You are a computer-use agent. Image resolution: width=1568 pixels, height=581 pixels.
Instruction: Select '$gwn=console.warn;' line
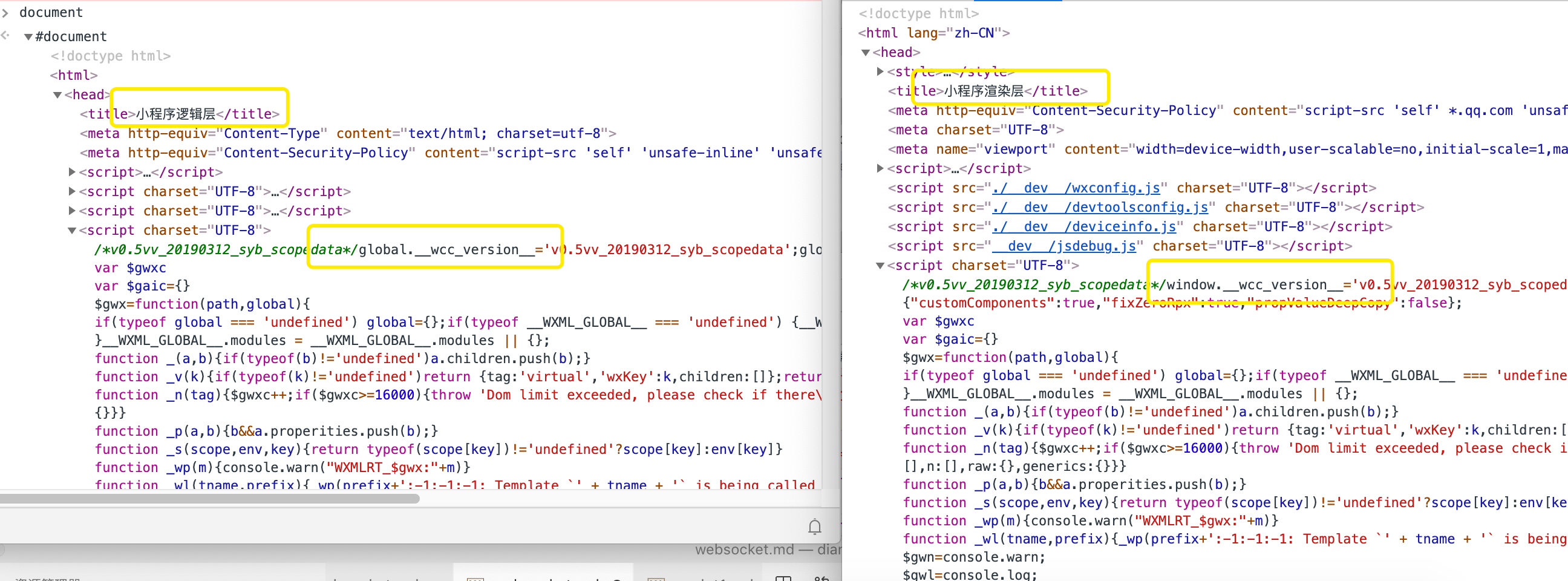pyautogui.click(x=974, y=558)
